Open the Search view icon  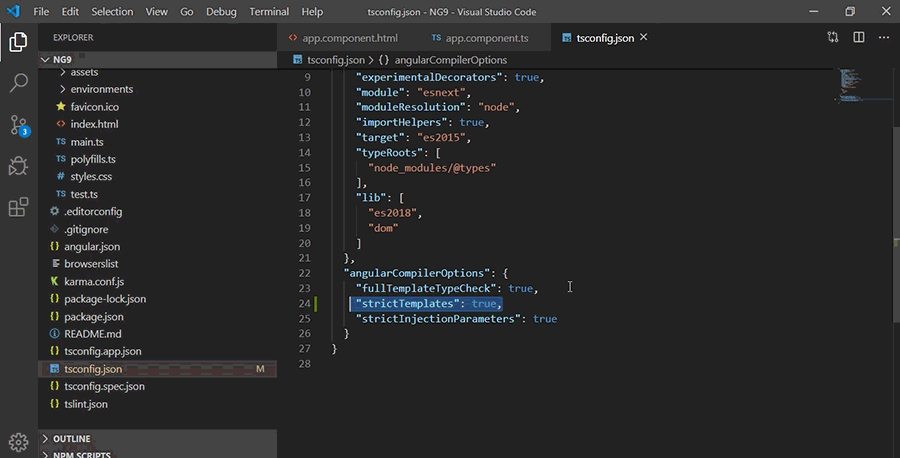pyautogui.click(x=18, y=83)
